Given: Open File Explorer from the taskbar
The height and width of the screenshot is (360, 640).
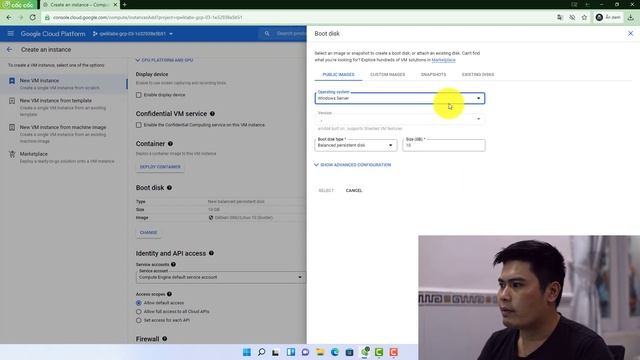Looking at the screenshot, I should click(x=320, y=352).
